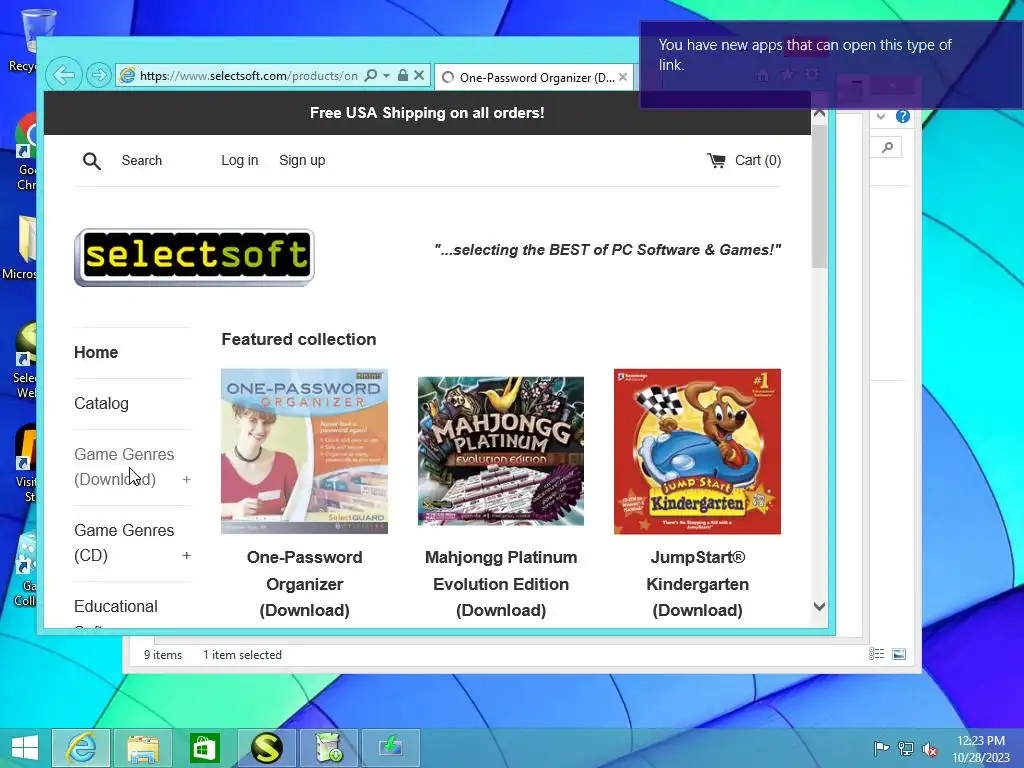This screenshot has width=1024, height=768.
Task: Click the One-Password Organizer product image
Action: [304, 451]
